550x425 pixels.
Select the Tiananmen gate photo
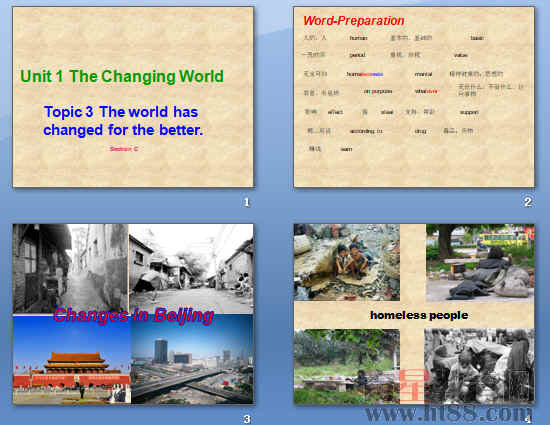coord(72,360)
